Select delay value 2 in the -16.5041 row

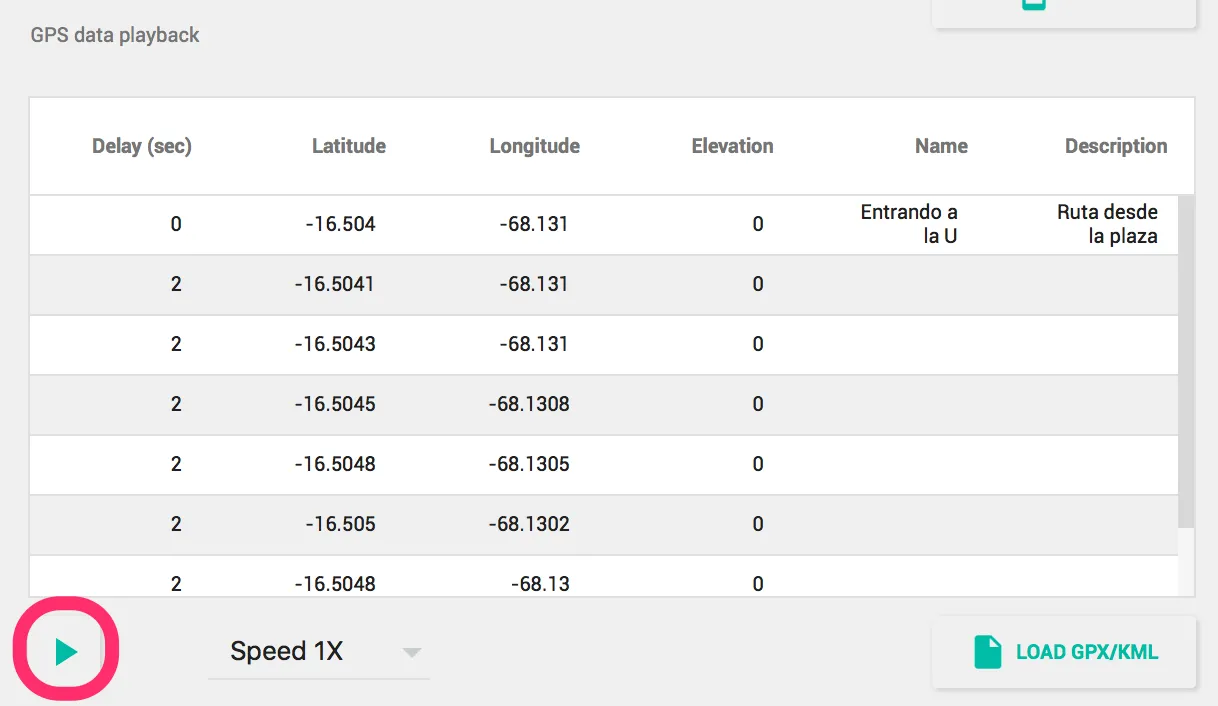[x=176, y=284]
